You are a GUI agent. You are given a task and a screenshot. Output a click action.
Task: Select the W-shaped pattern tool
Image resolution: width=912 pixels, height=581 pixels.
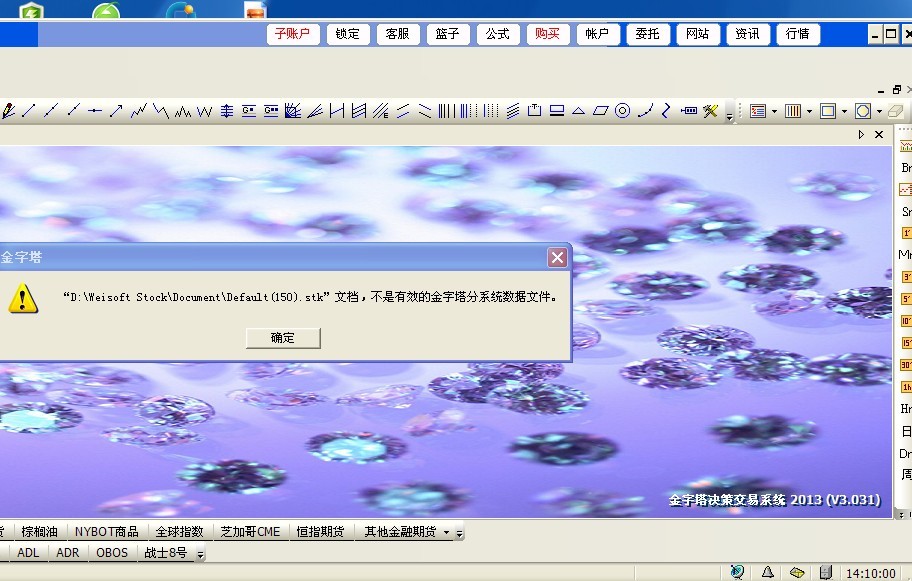(205, 111)
